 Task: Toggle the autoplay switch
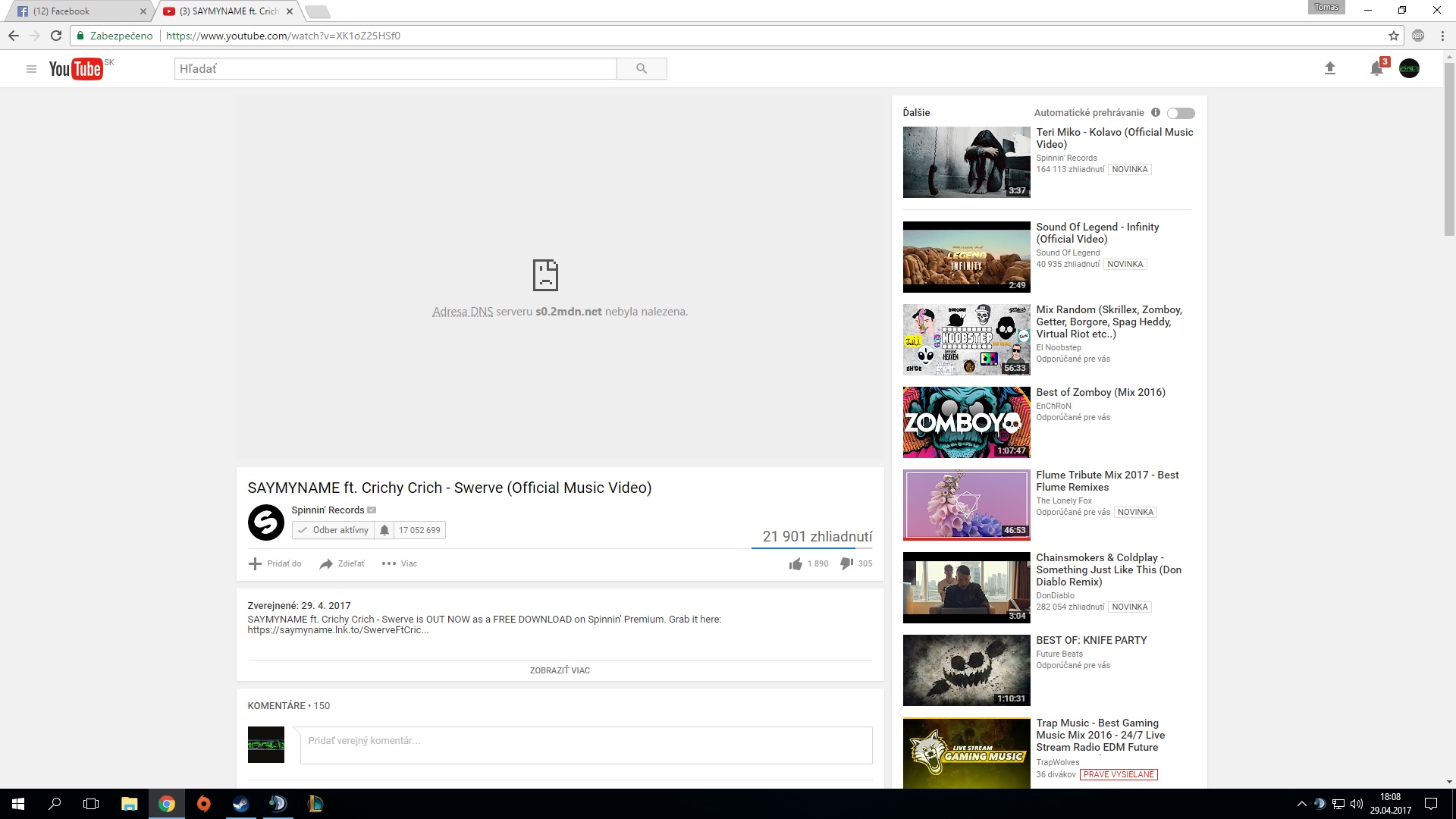click(x=1181, y=113)
